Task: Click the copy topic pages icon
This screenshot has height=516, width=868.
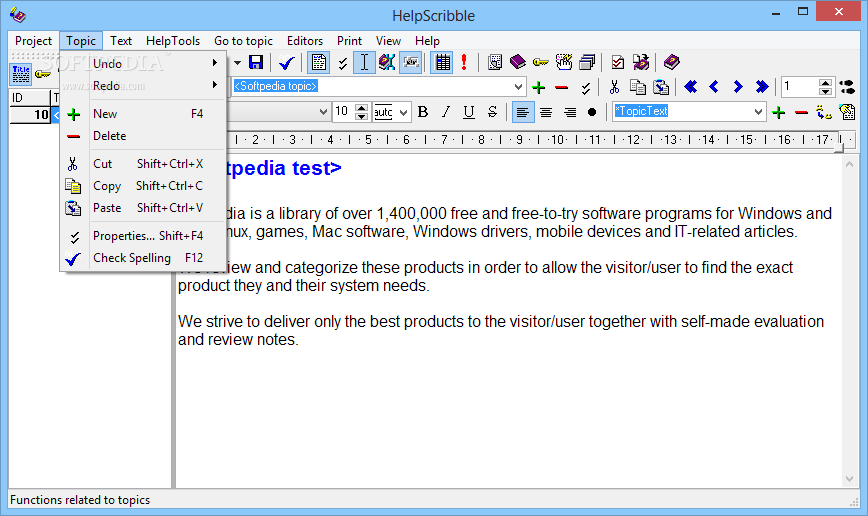Action: (x=638, y=87)
